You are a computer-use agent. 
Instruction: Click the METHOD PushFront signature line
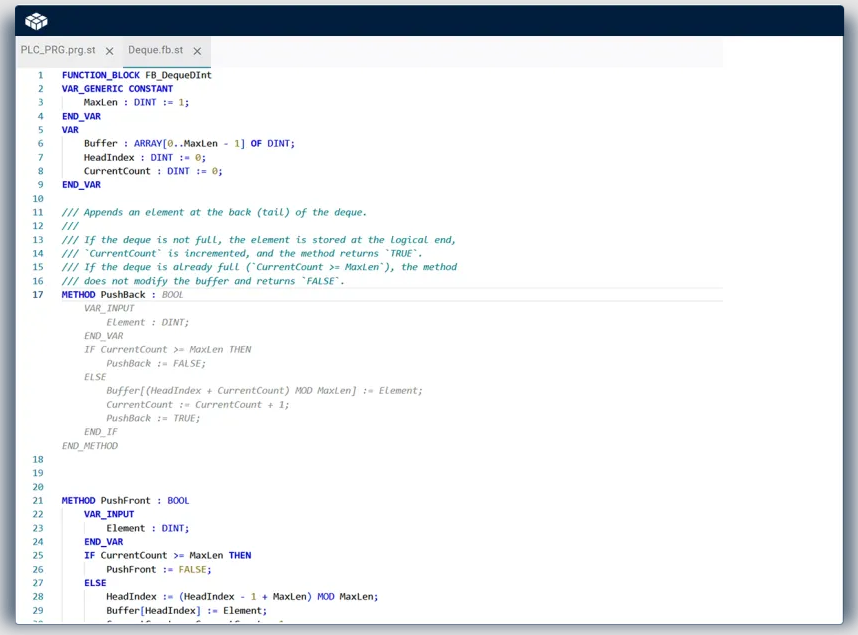(125, 501)
